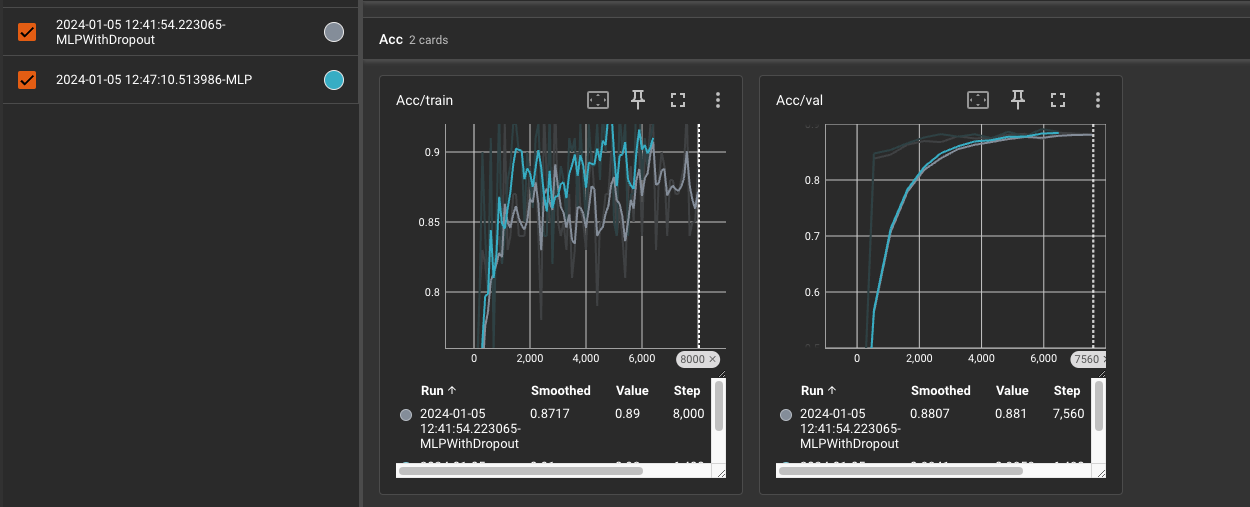The width and height of the screenshot is (1250, 507).
Task: Uncheck the MLPWithDropout run checkbox
Action: point(27,32)
